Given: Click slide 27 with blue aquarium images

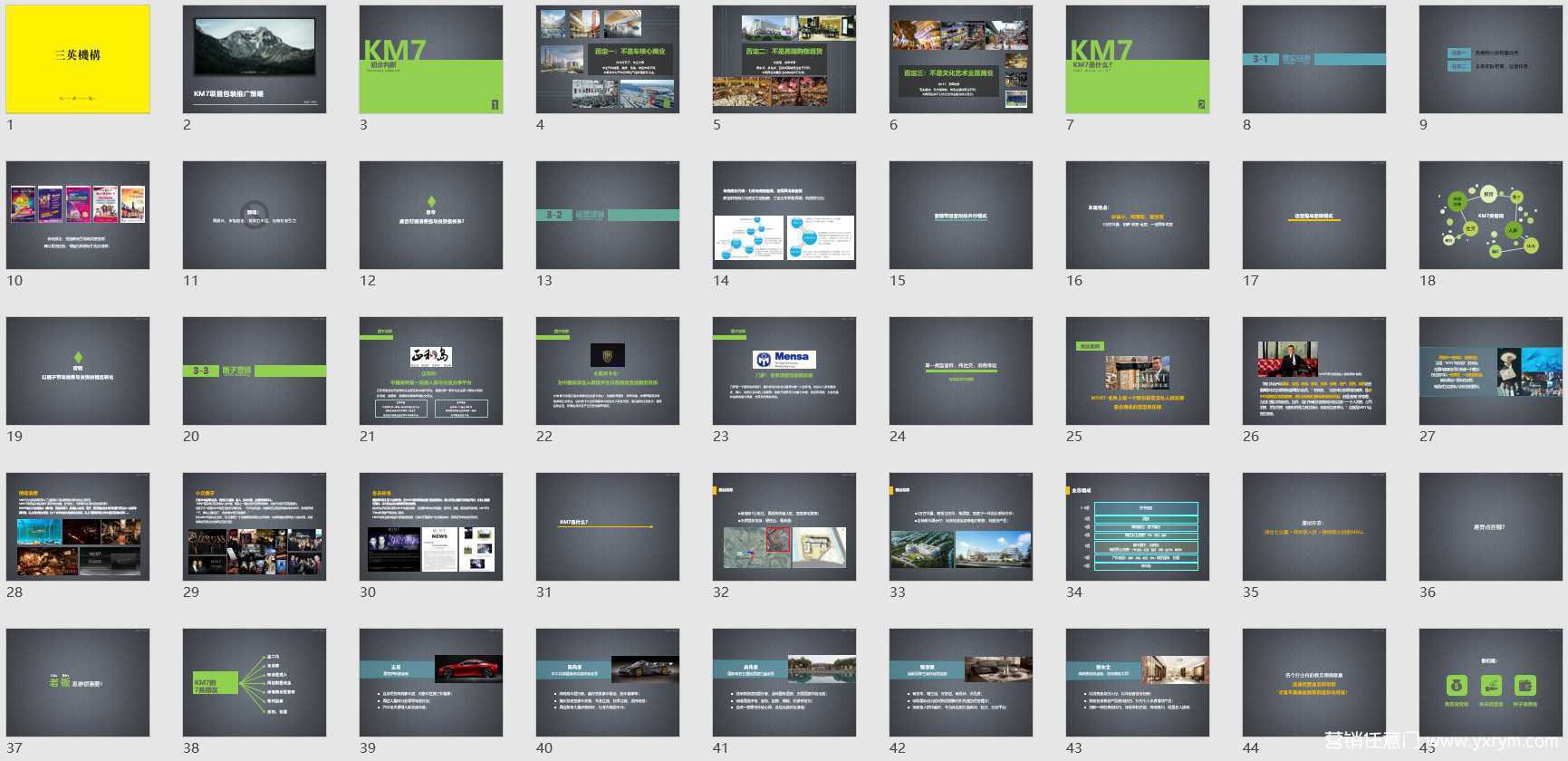Looking at the screenshot, I should coord(1491,371).
